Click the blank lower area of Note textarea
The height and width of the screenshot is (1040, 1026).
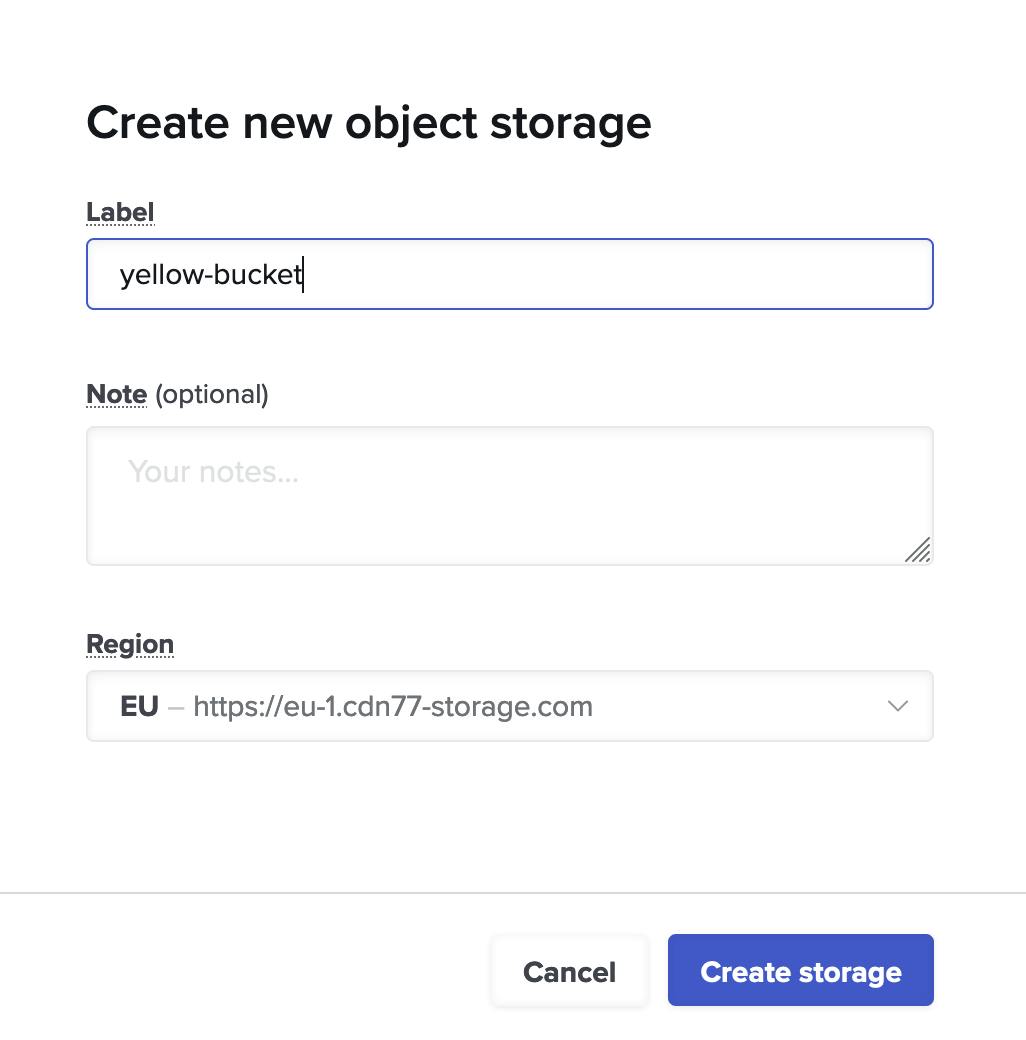point(491,531)
